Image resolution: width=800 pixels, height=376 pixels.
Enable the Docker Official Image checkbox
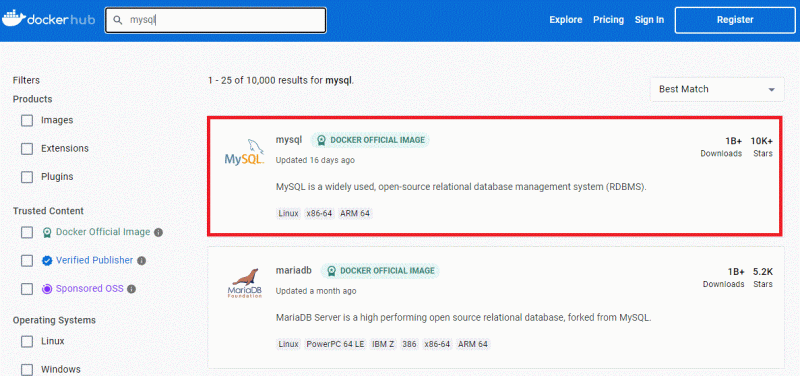[x=27, y=233]
